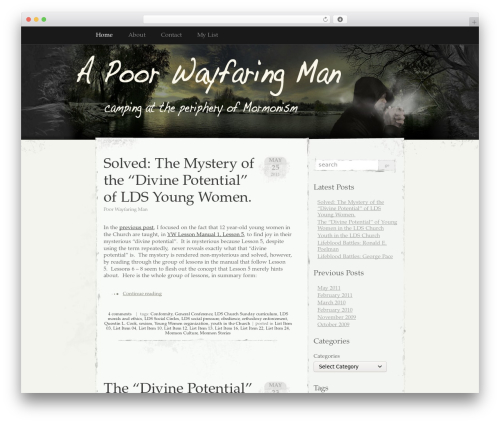Open Lifeblood Battles: Ronald E. Poelman

pos(352,246)
